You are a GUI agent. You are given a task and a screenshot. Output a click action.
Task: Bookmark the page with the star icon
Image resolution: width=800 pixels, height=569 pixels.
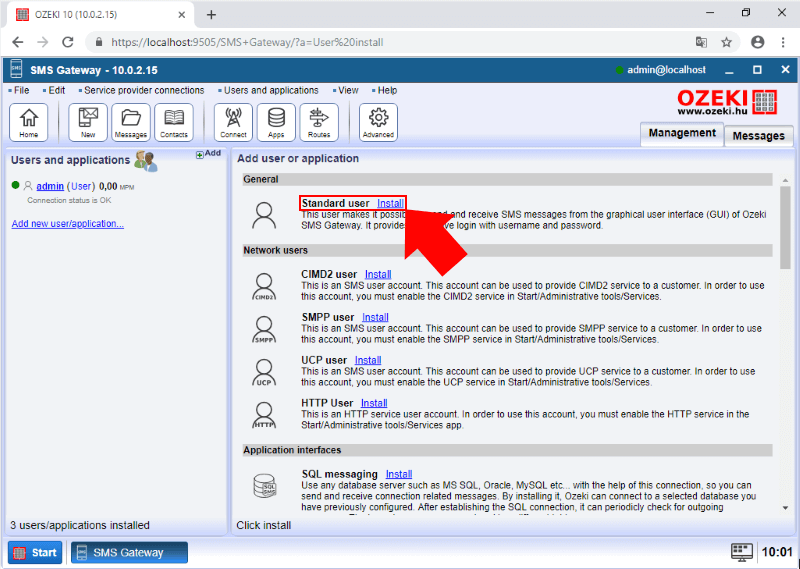(726, 42)
